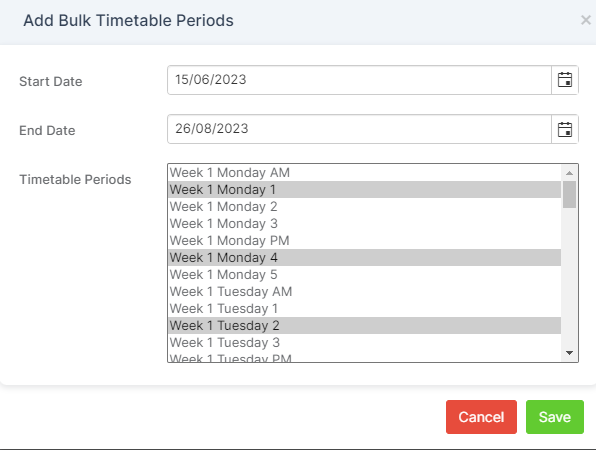Image resolution: width=596 pixels, height=450 pixels.
Task: Pick Week 1 Monday 5 option
Action: [x=364, y=274]
